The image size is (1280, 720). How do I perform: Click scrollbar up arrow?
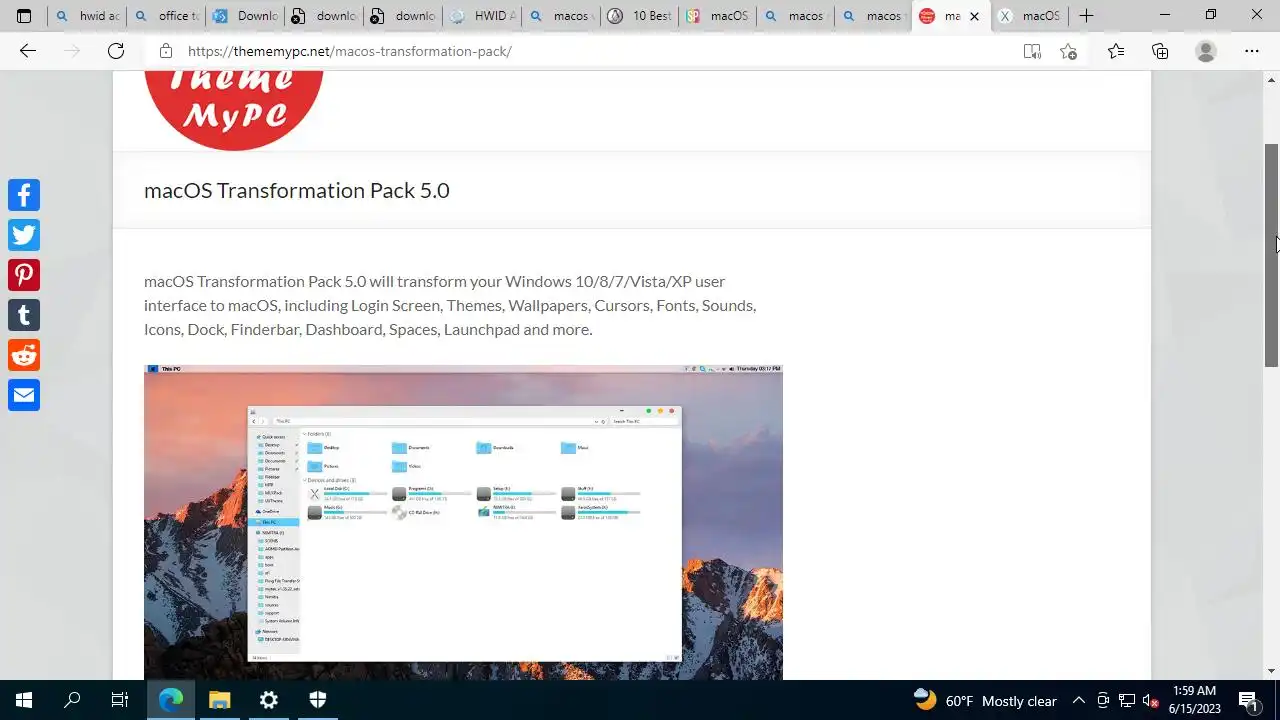pos(1272,78)
